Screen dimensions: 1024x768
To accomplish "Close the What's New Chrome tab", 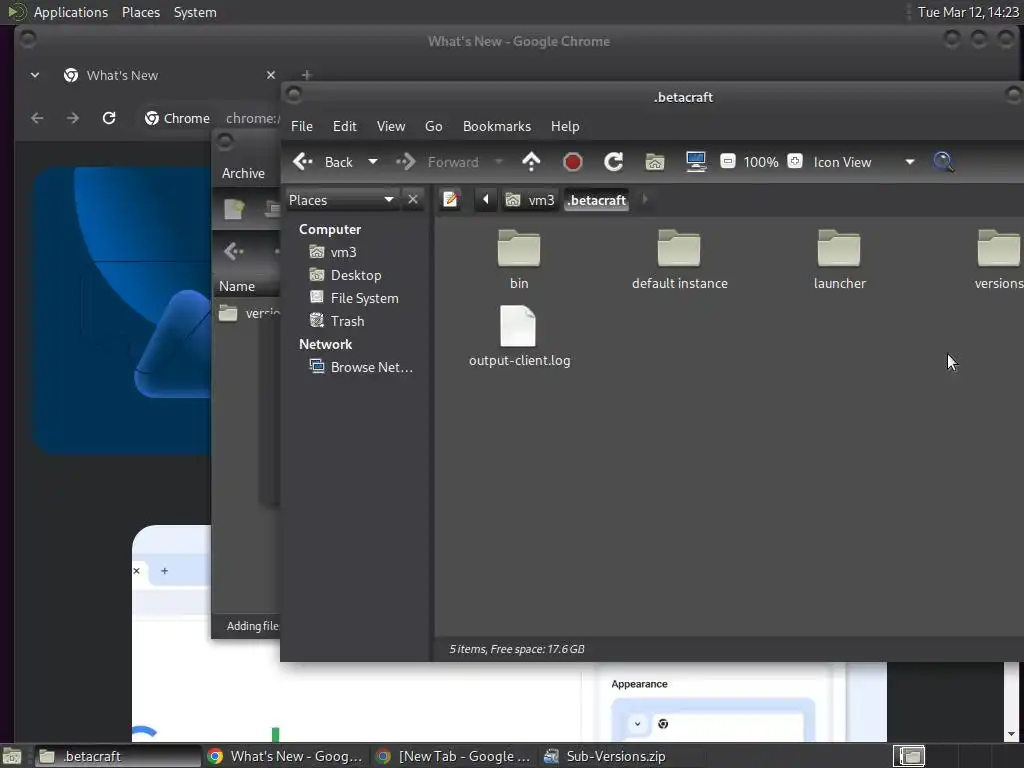I will [271, 75].
